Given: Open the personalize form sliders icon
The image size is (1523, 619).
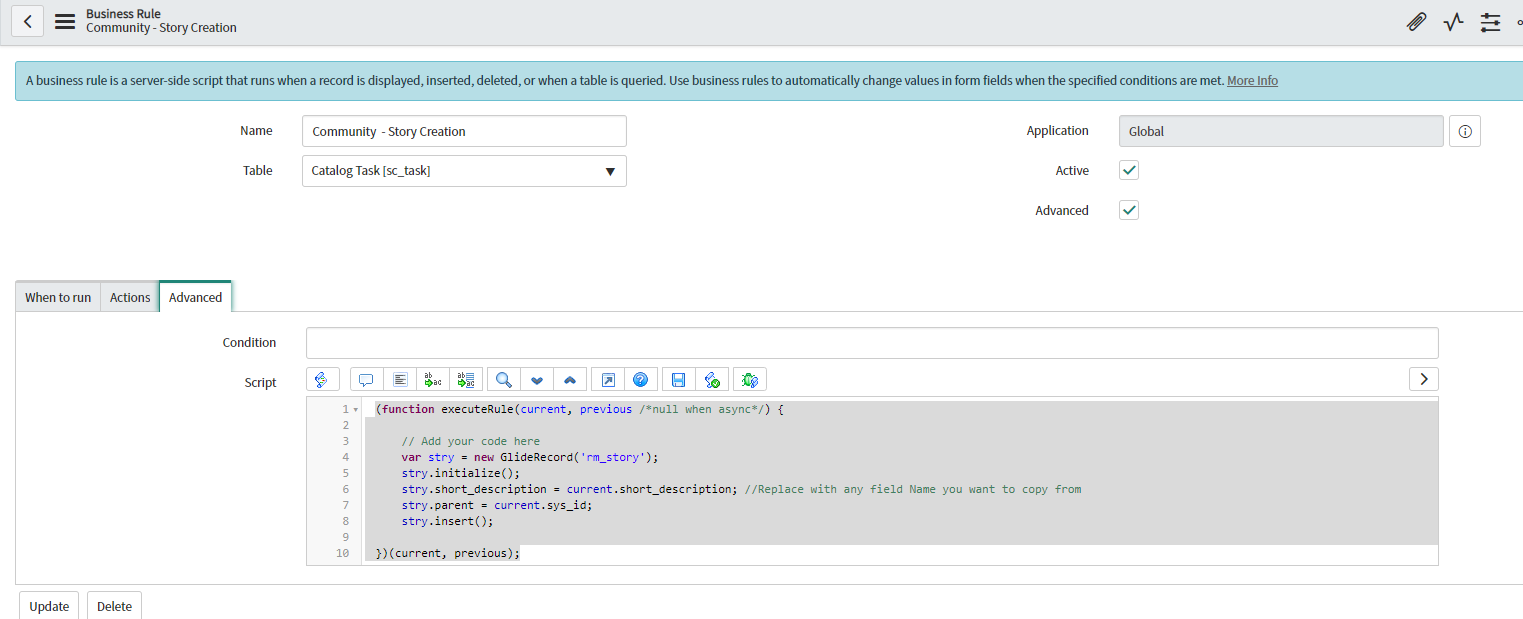Looking at the screenshot, I should (1490, 22).
